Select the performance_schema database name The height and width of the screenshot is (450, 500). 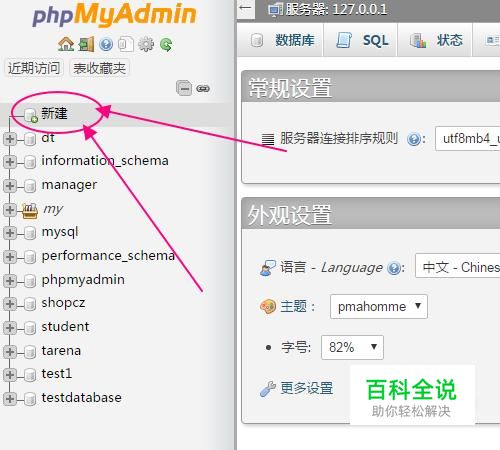click(108, 256)
